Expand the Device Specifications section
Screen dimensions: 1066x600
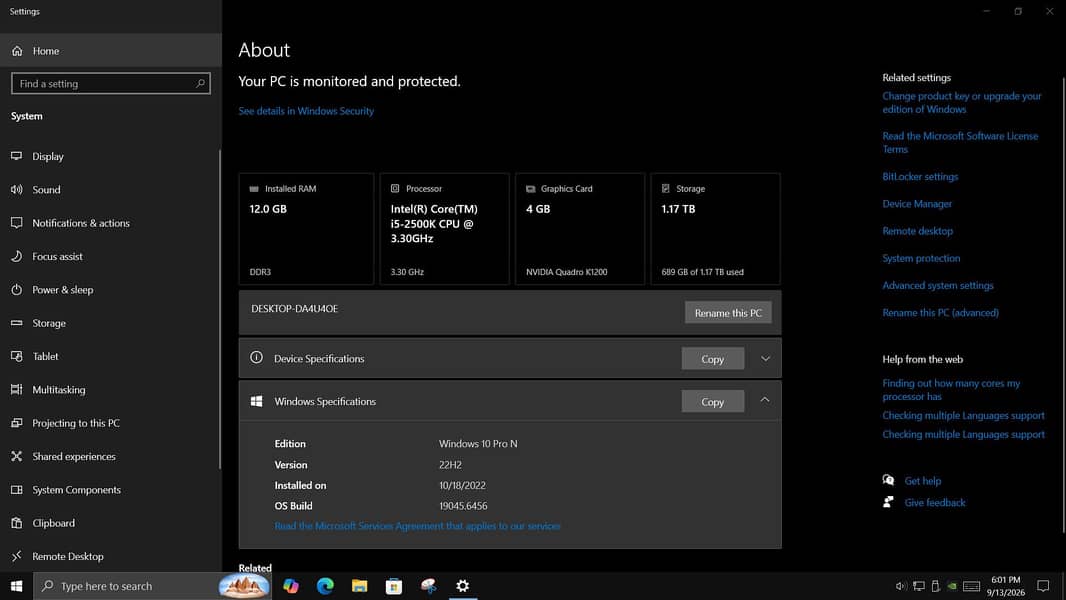pyautogui.click(x=765, y=359)
